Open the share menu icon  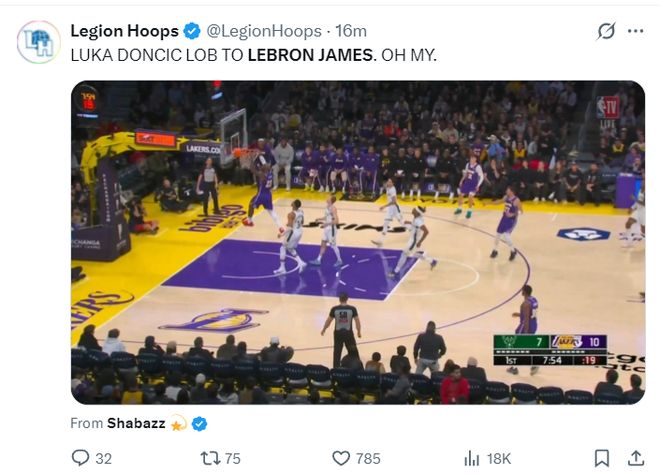(x=635, y=458)
